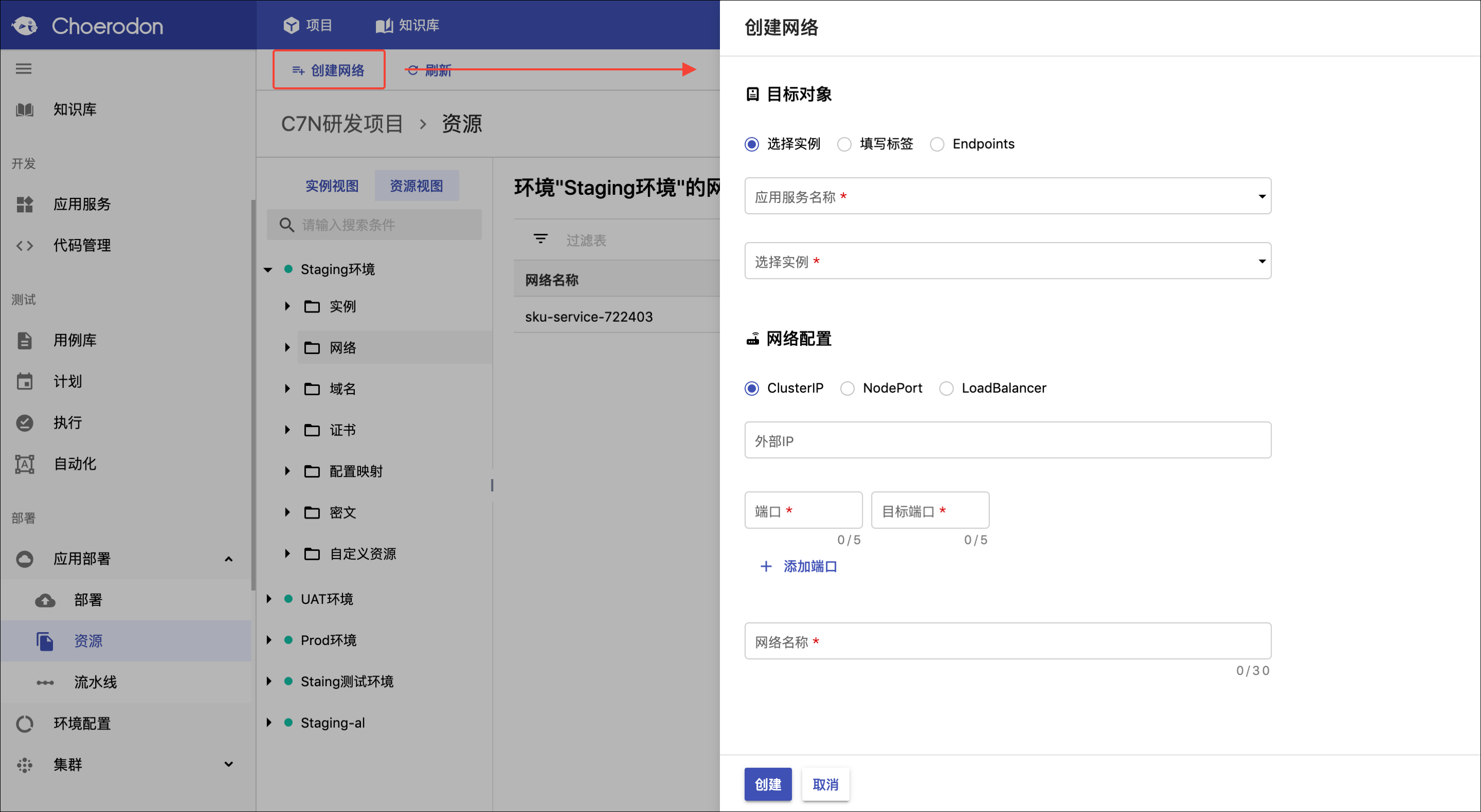Image resolution: width=1481 pixels, height=812 pixels.
Task: Click the search magnifier icon
Action: 286,225
